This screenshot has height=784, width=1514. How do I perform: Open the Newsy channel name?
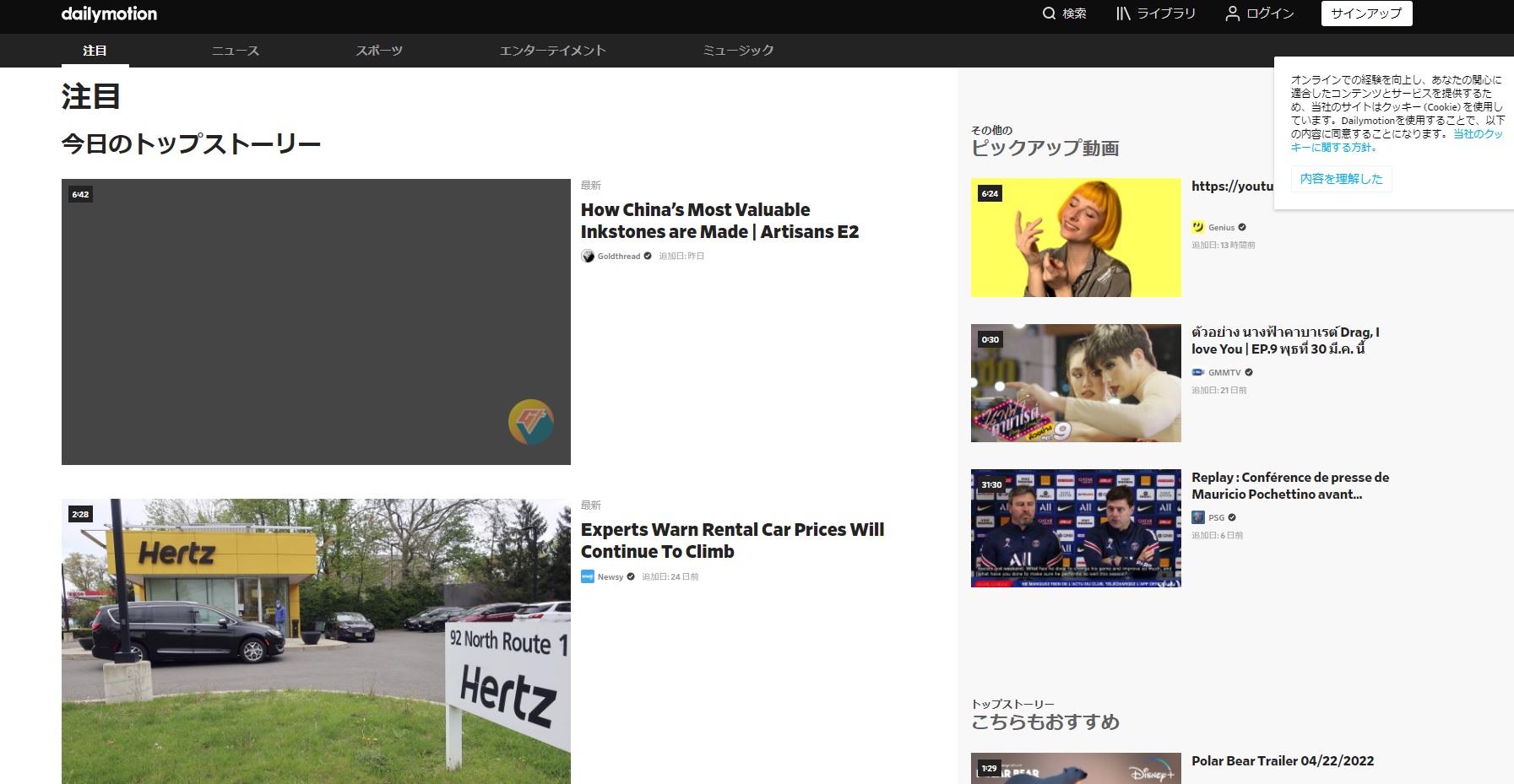610,577
